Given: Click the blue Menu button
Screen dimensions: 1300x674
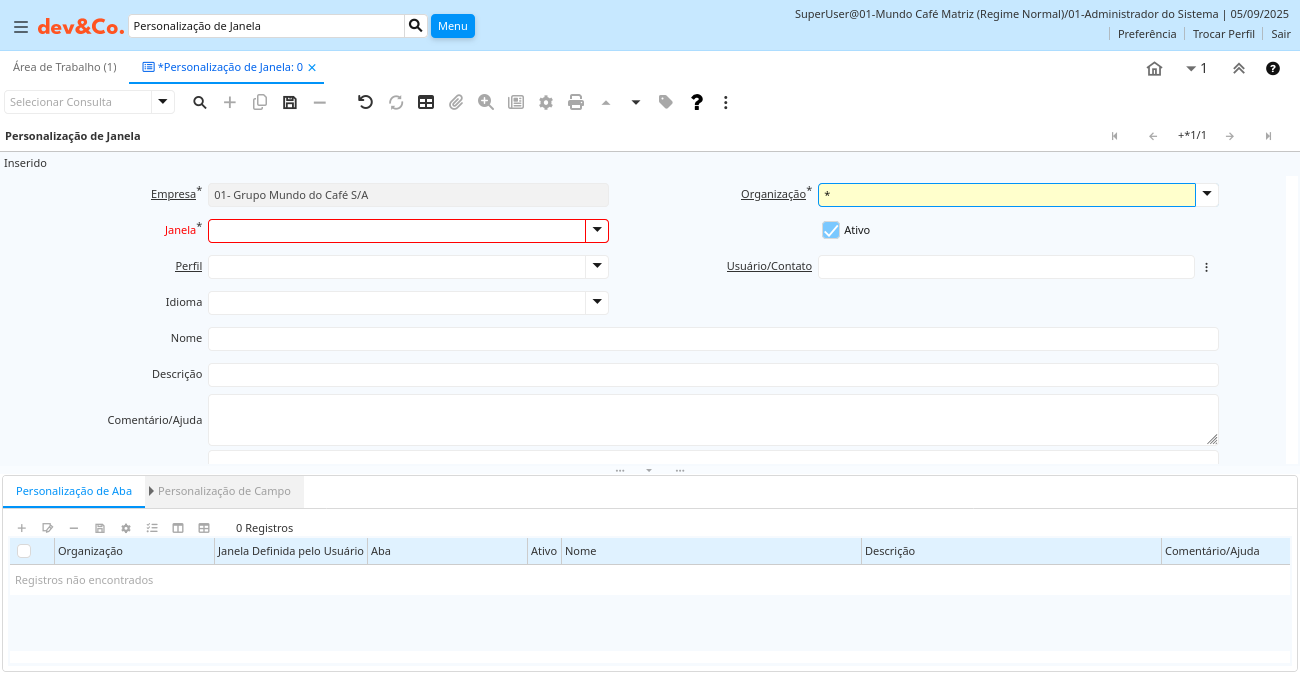Looking at the screenshot, I should [x=452, y=26].
